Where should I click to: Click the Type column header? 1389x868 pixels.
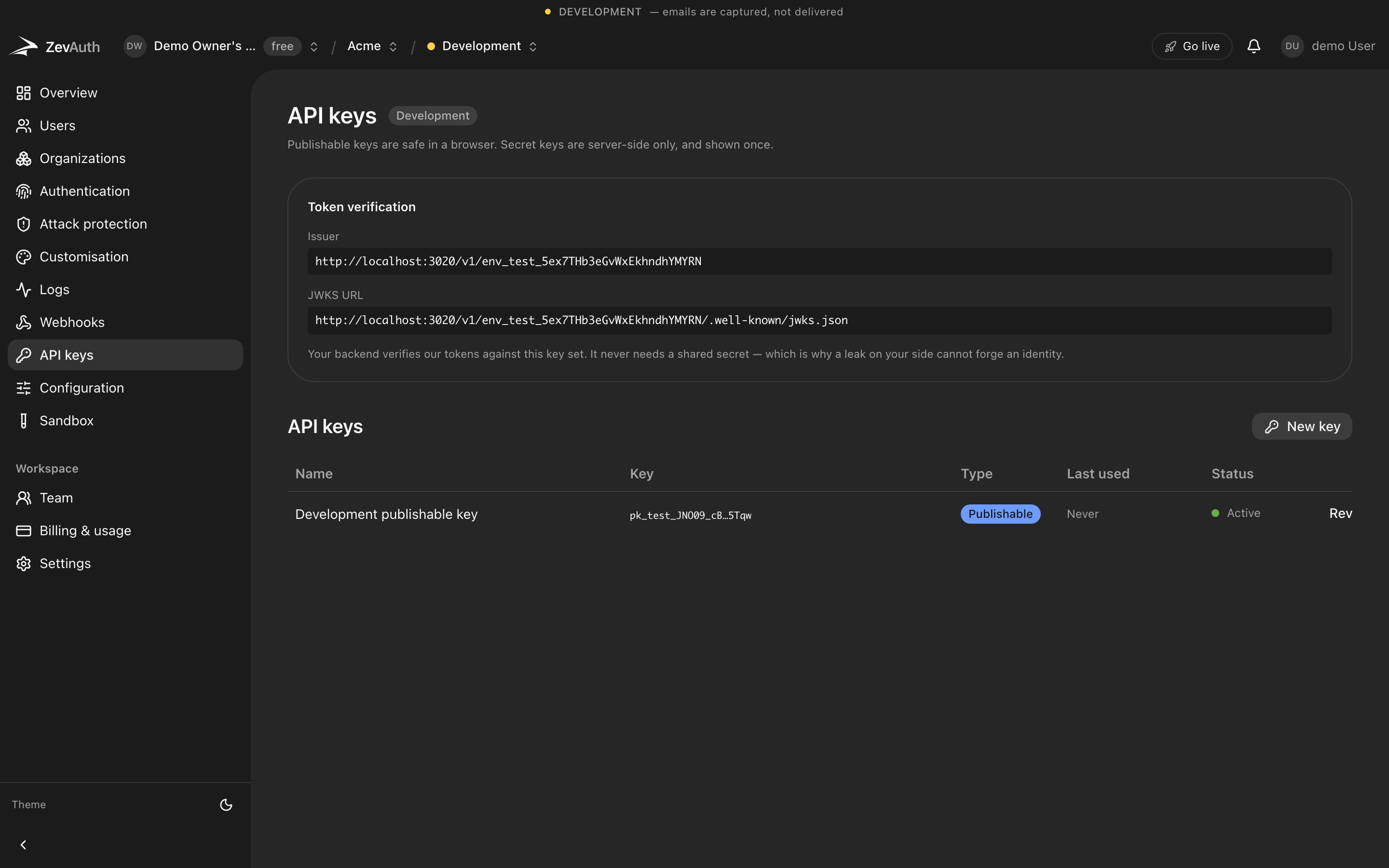976,474
